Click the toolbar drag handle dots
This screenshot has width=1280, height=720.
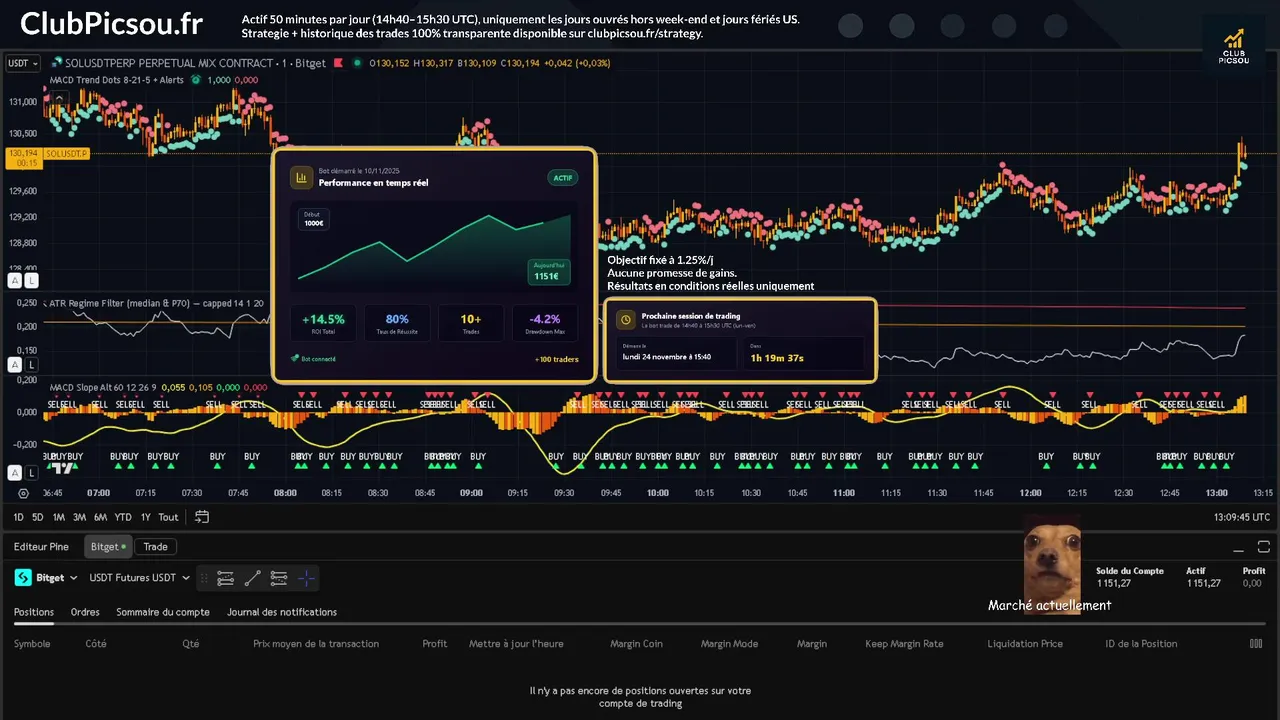pos(205,578)
